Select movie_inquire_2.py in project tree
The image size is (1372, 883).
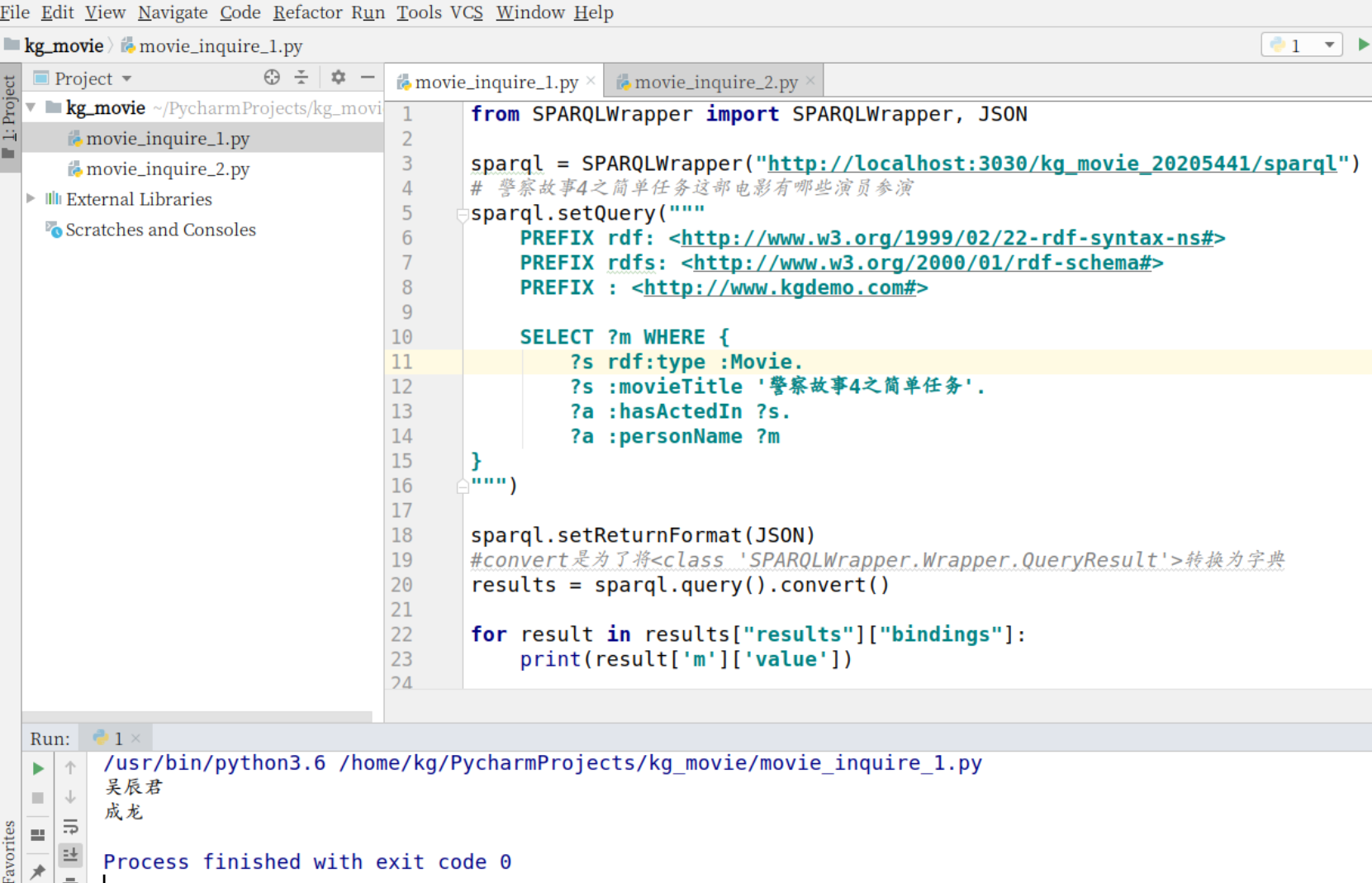(x=168, y=169)
